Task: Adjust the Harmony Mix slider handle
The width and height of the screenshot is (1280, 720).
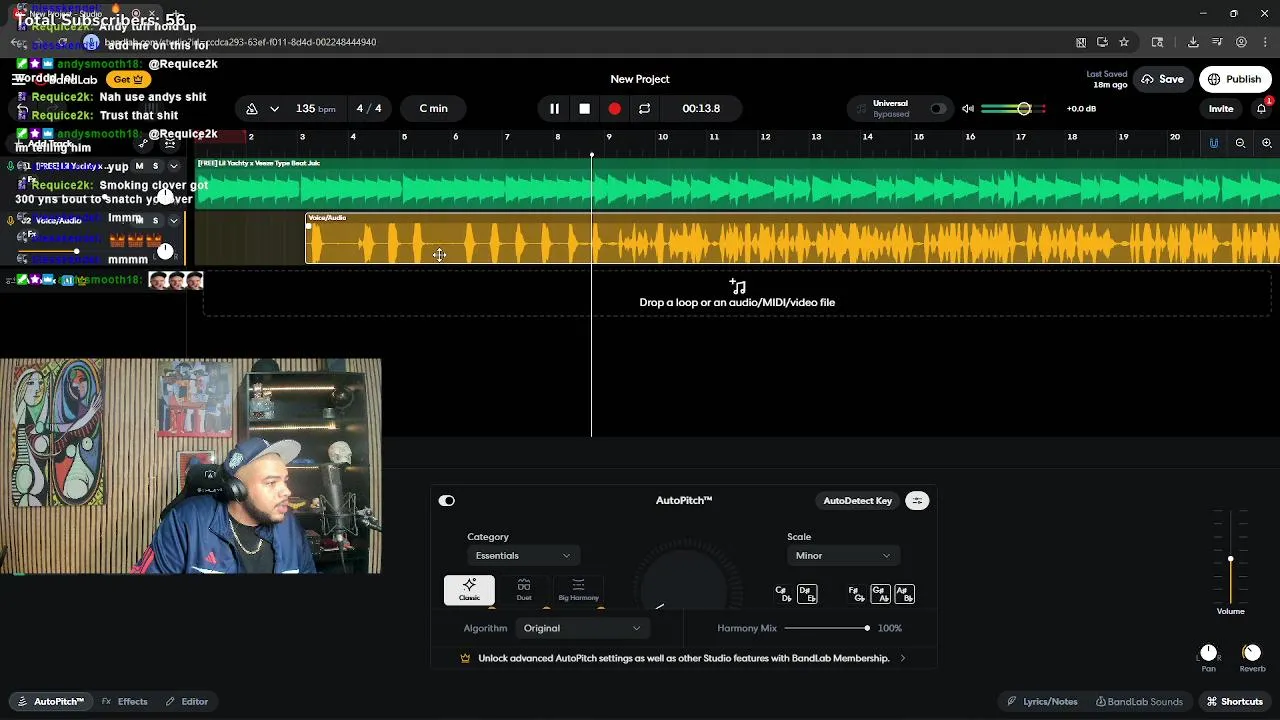Action: pos(867,628)
